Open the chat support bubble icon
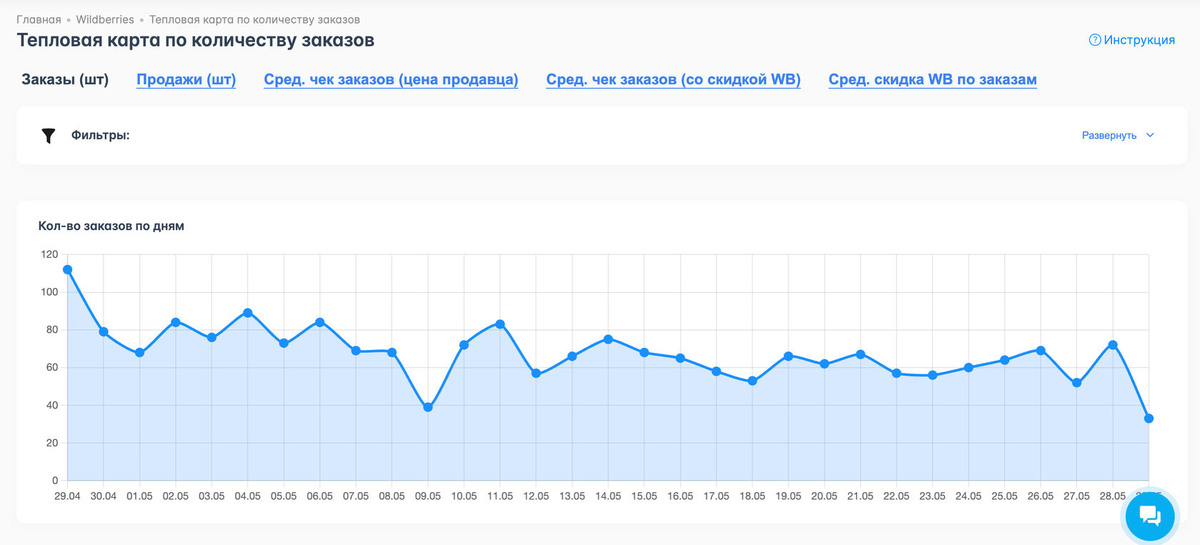The height and width of the screenshot is (545, 1200). (x=1150, y=516)
